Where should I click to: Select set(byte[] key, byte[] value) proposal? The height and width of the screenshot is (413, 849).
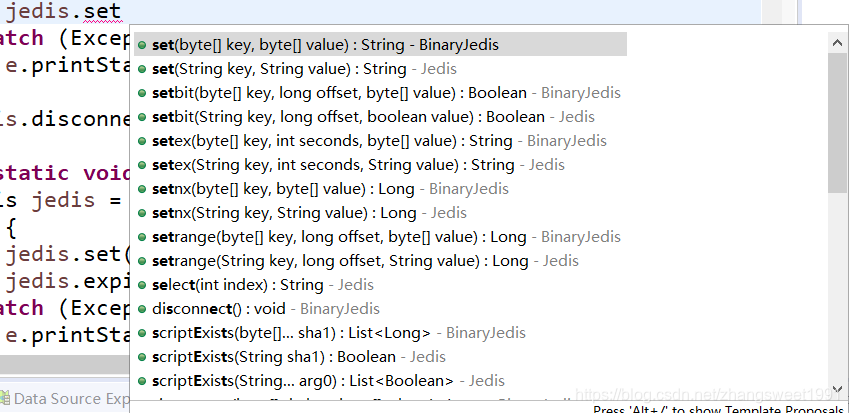[x=380, y=44]
